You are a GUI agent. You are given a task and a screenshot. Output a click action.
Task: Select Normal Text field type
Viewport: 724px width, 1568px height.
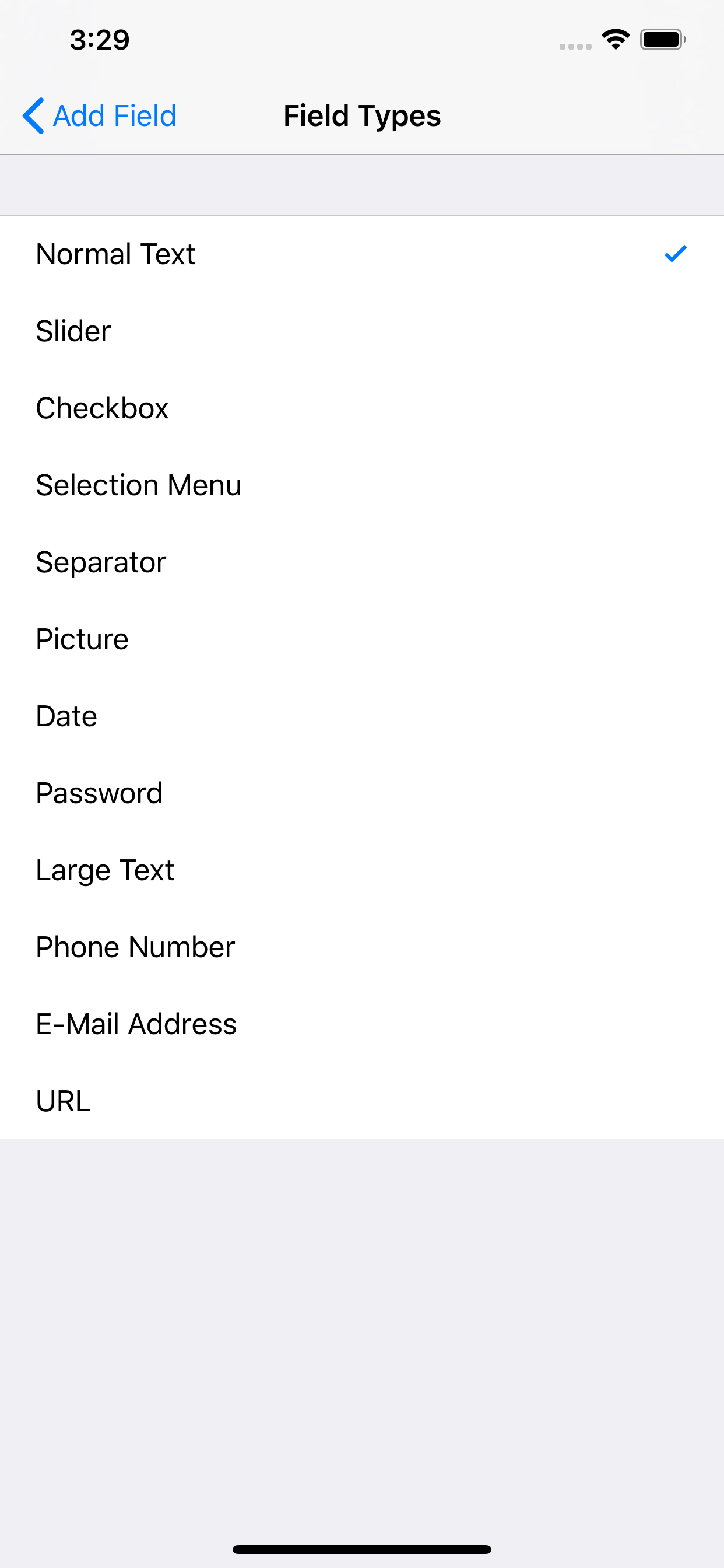(362, 254)
